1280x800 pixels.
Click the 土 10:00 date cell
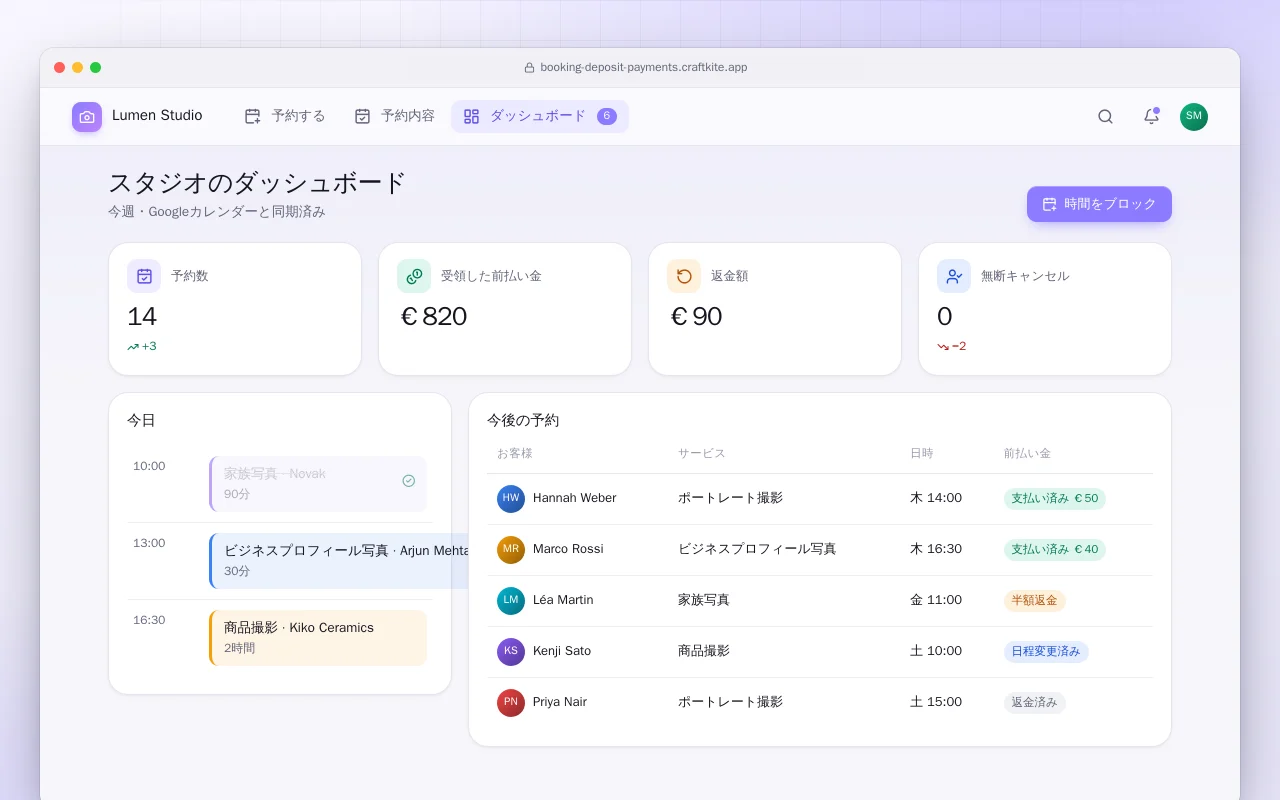[x=936, y=651]
